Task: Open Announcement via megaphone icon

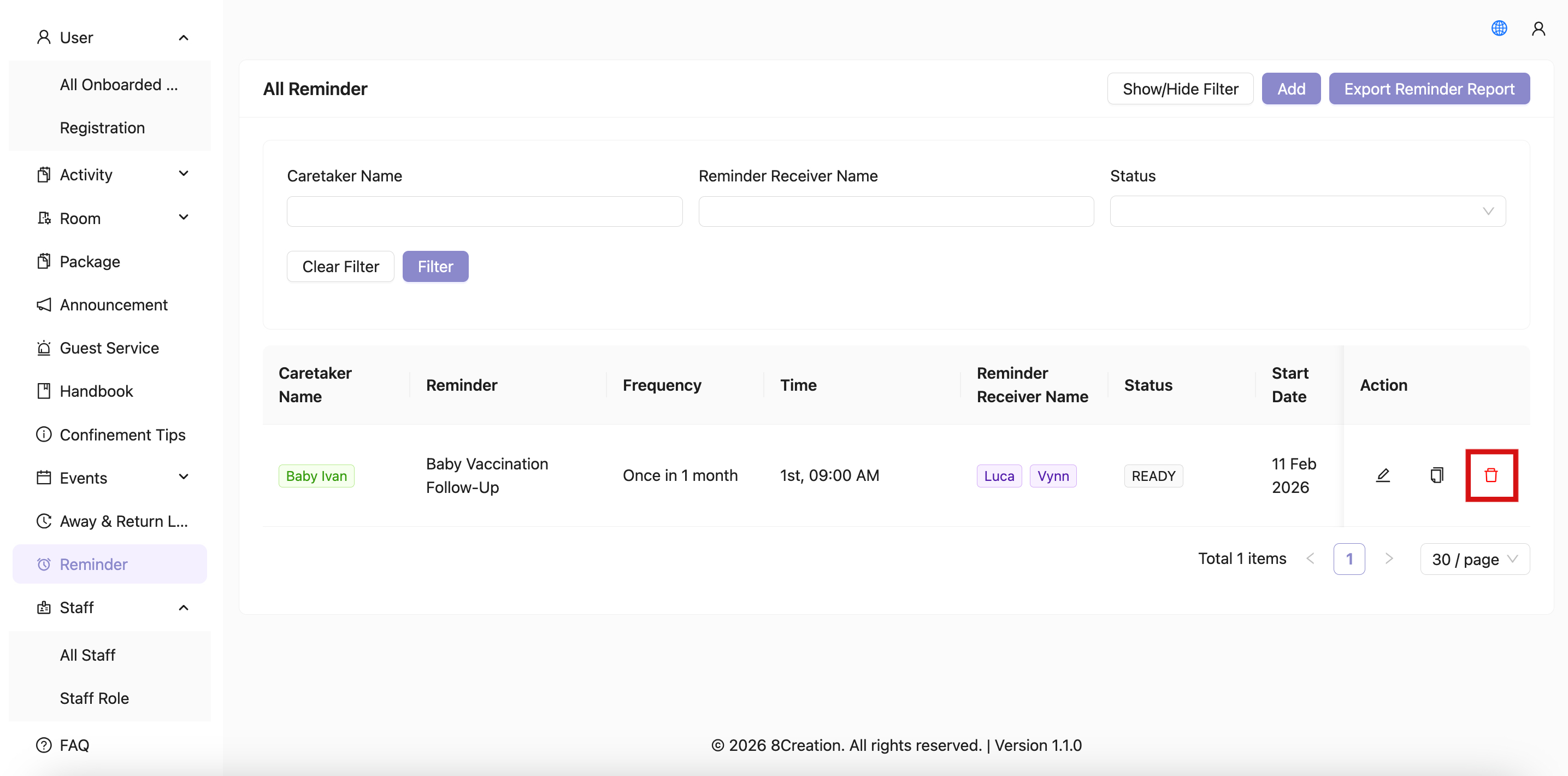Action: (x=44, y=304)
